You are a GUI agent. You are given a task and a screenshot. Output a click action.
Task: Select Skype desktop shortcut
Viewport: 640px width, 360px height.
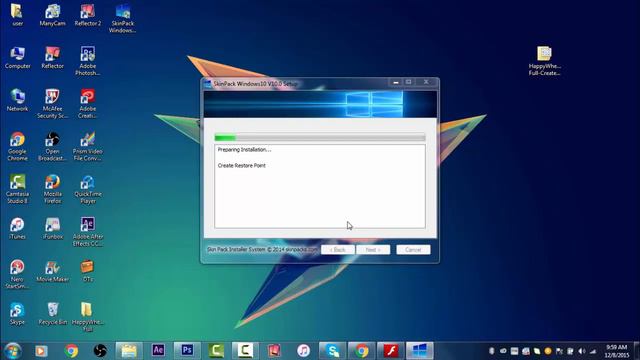(18, 313)
